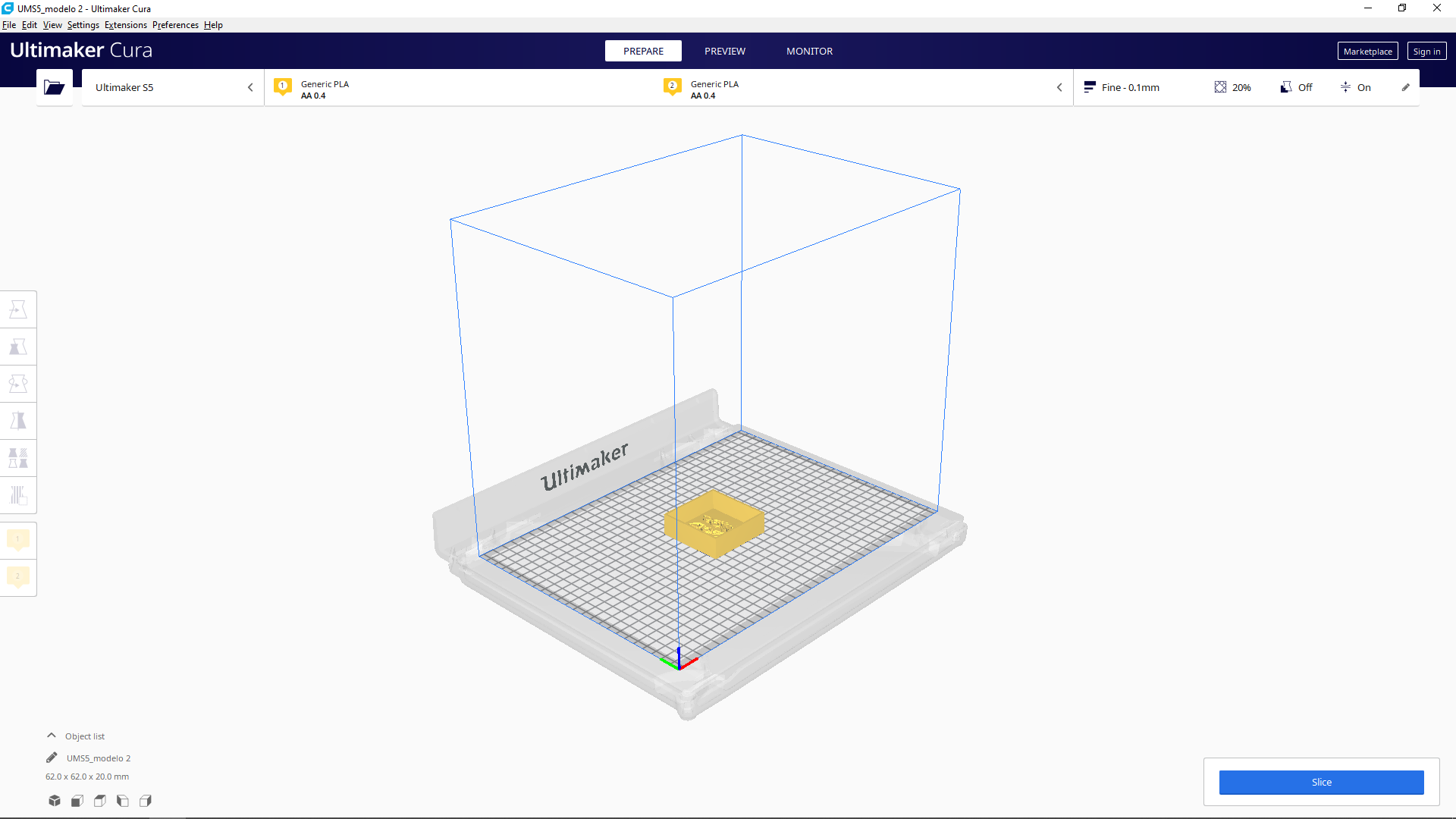1456x819 pixels.
Task: Switch to left side view cube icon
Action: click(x=123, y=801)
